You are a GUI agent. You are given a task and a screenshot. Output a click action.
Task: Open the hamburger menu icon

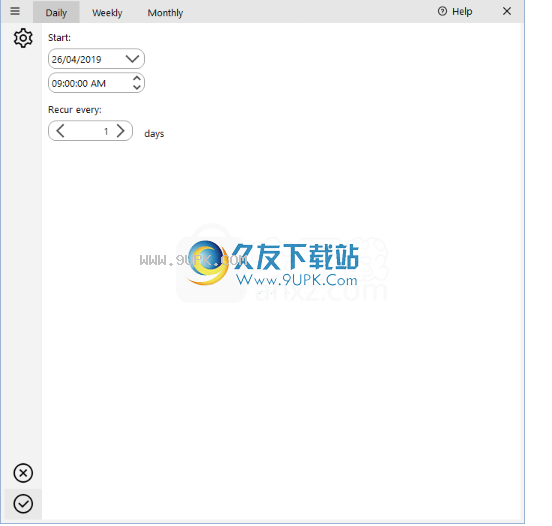15,11
